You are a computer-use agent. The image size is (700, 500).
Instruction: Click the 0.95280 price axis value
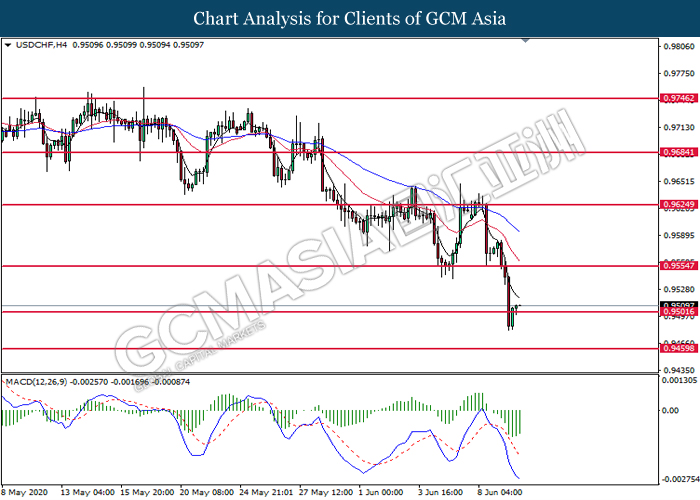[679, 289]
